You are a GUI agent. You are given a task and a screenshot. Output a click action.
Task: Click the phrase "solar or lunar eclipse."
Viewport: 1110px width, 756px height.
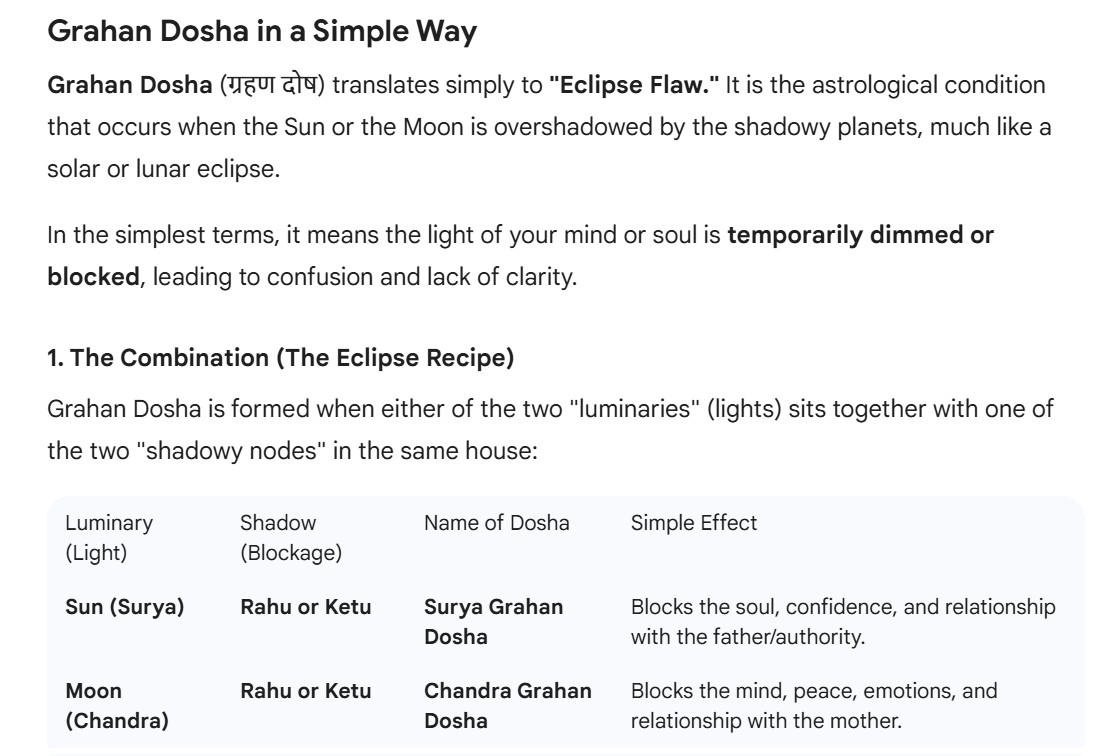click(x=164, y=168)
